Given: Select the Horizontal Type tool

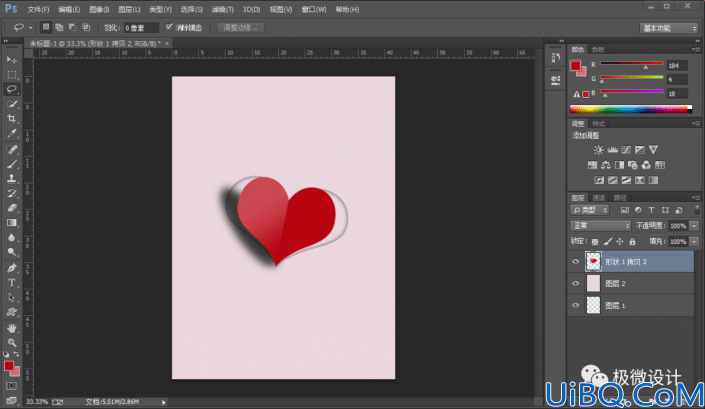Looking at the screenshot, I should pos(12,283).
